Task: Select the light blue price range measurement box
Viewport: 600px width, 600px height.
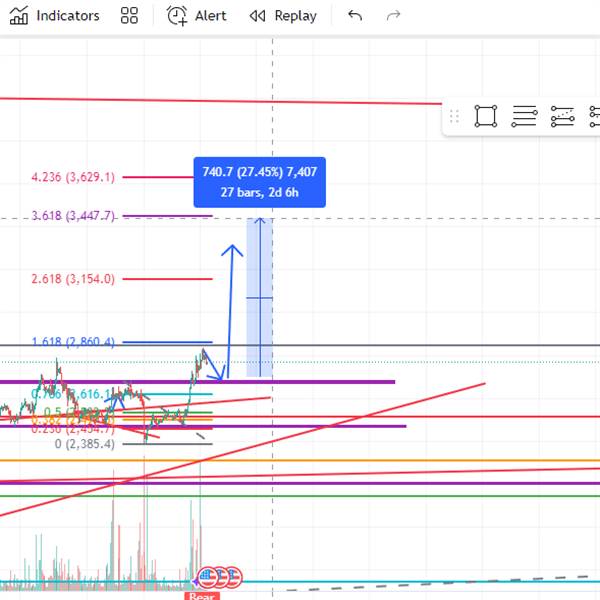Action: 259,297
